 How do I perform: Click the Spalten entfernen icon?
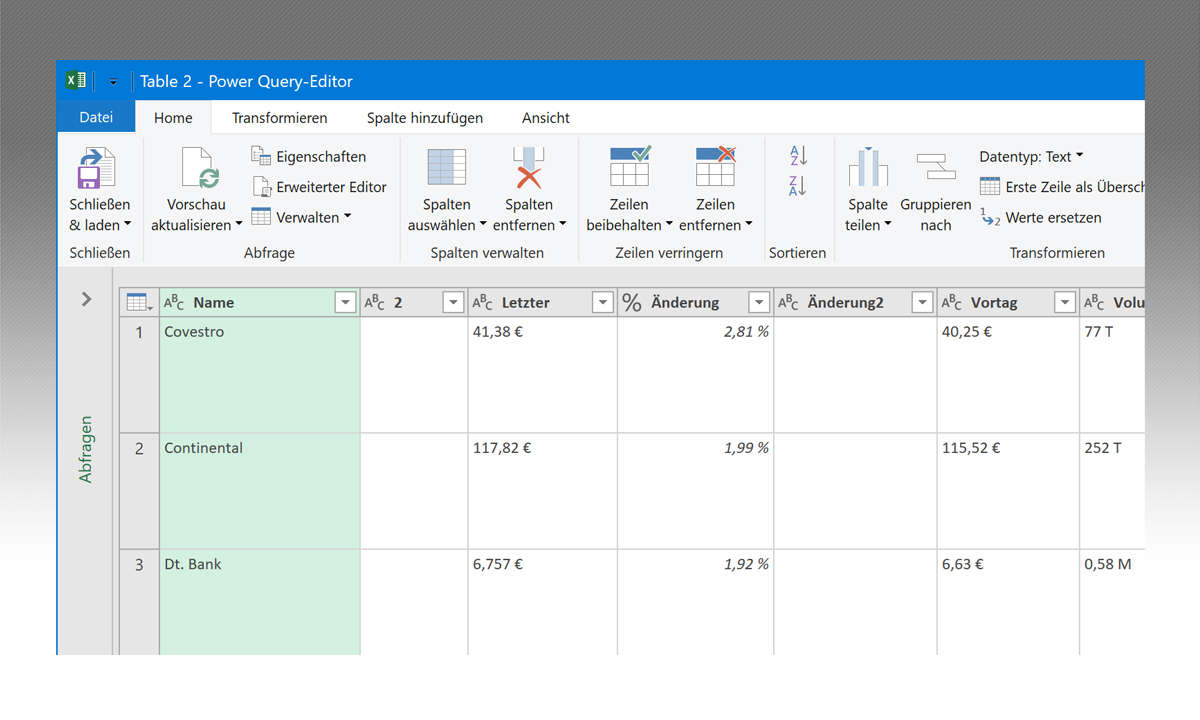pos(529,167)
